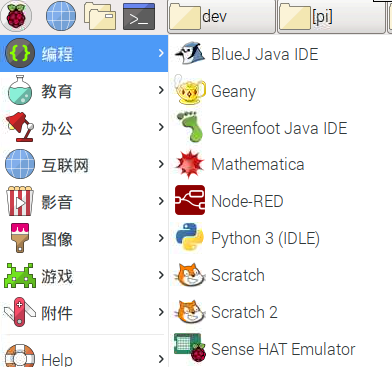Open the 游戏 games menu category
Image resolution: width=392 pixels, height=367 pixels.
point(84,275)
